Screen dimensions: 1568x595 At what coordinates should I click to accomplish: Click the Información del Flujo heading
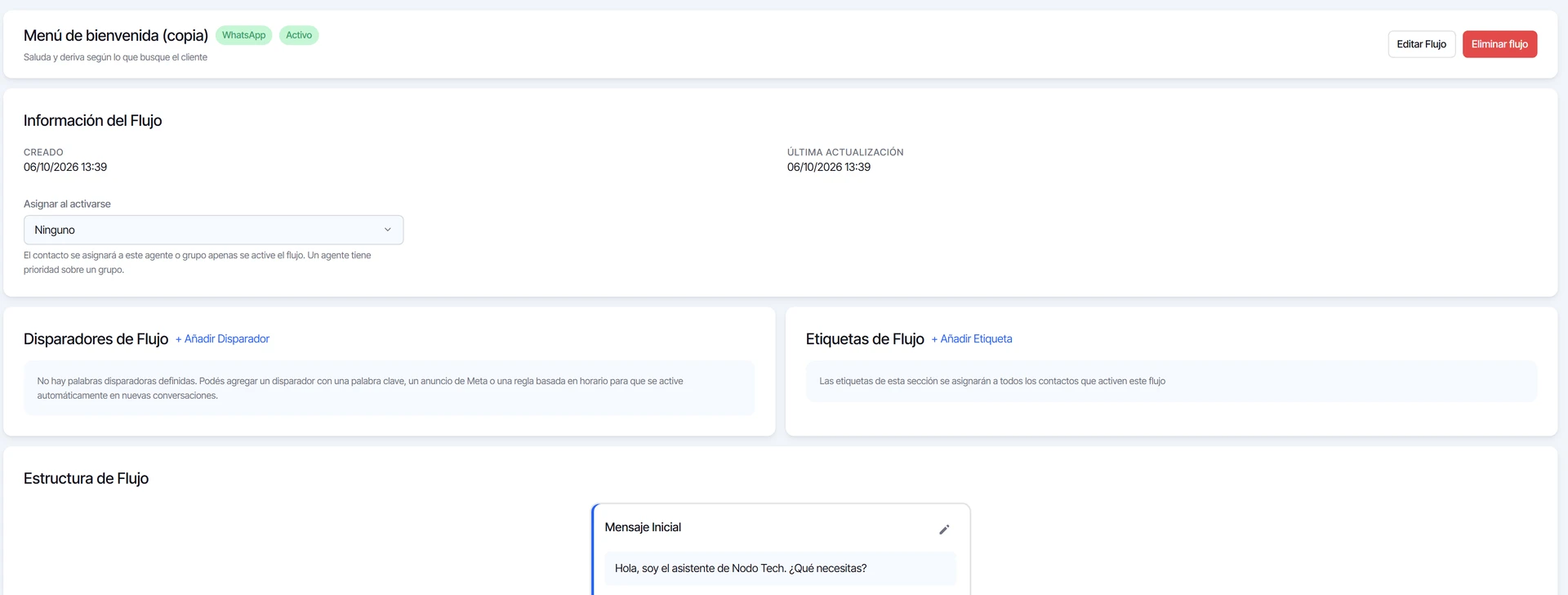tap(93, 120)
